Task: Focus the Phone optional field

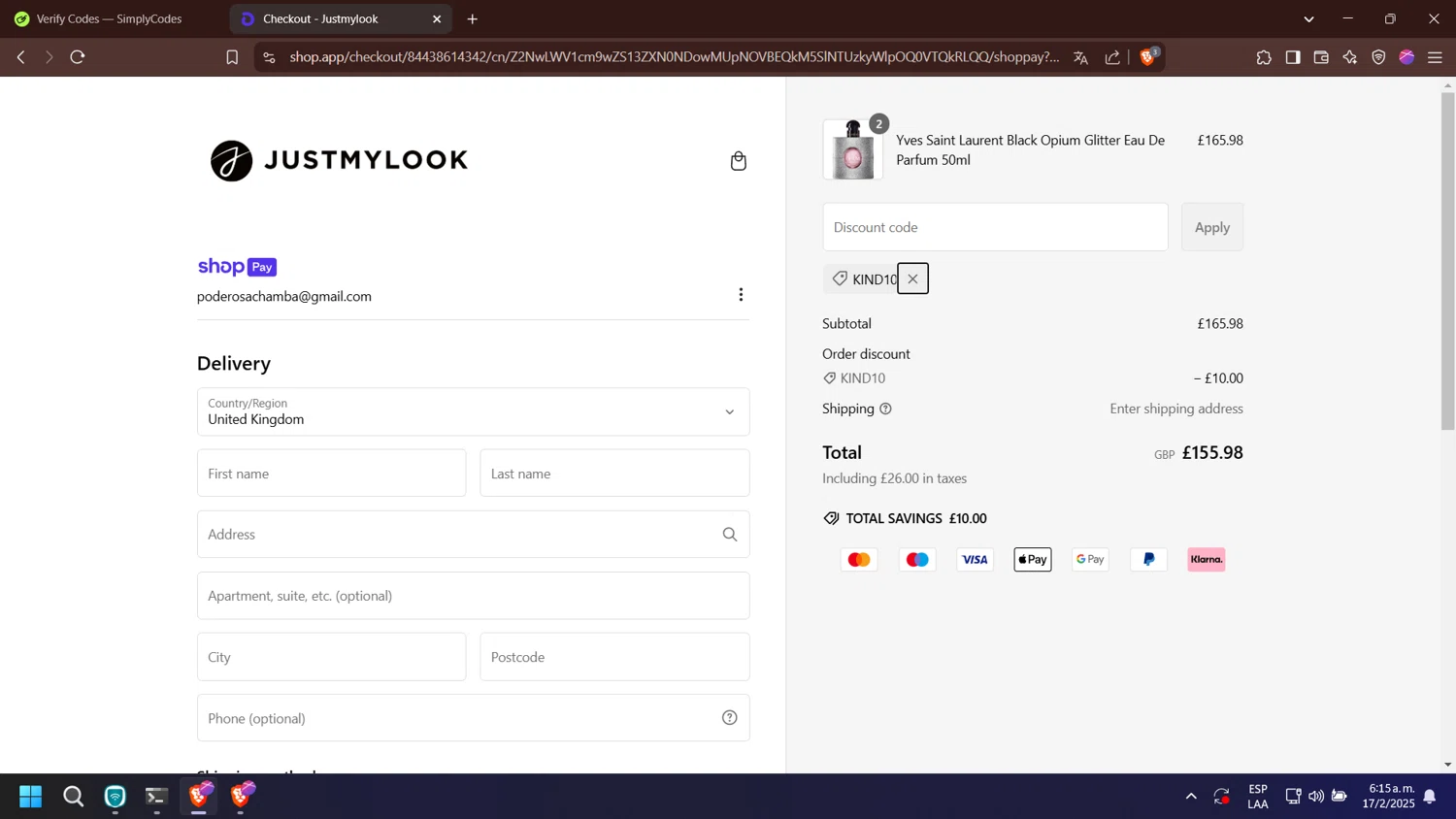Action: pyautogui.click(x=474, y=718)
